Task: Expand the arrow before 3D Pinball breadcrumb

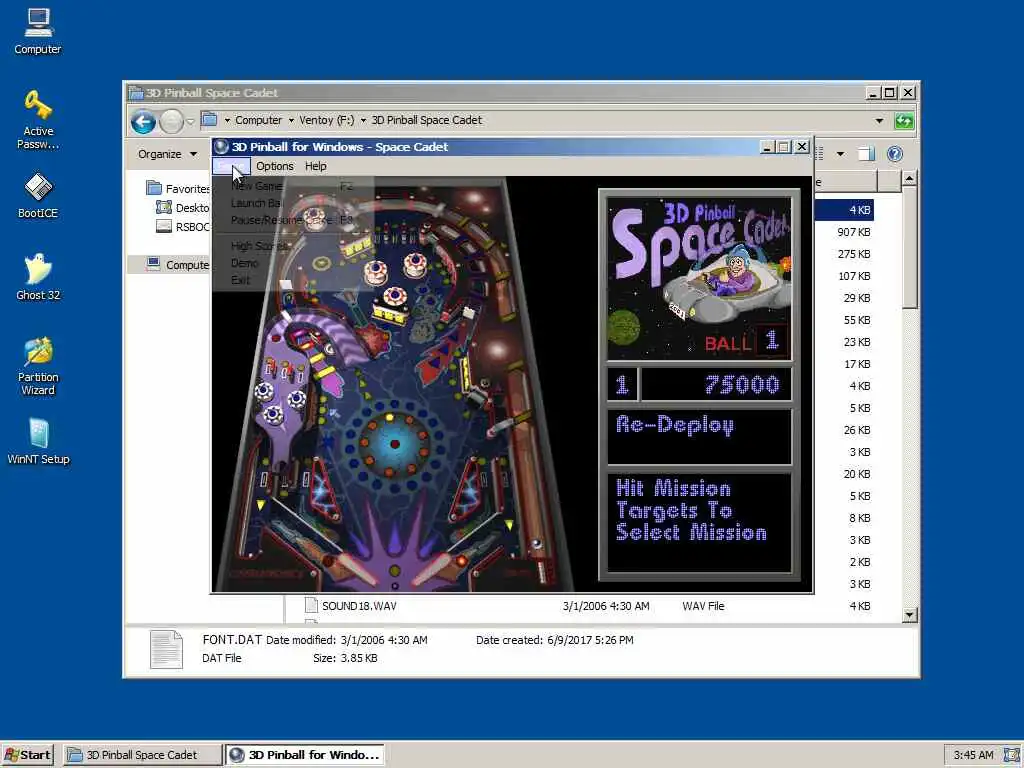Action: pyautogui.click(x=363, y=120)
